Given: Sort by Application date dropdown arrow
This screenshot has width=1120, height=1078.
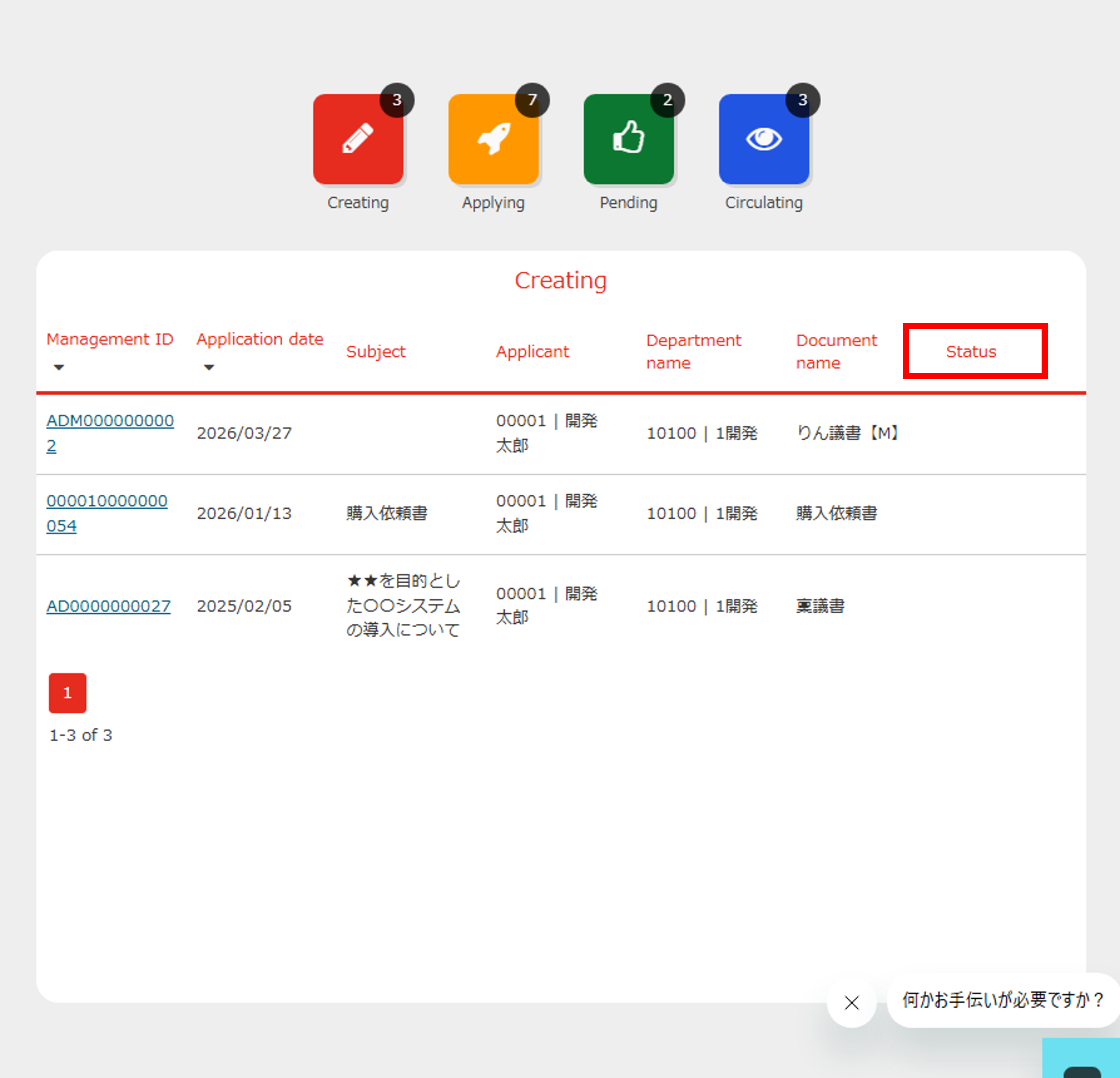Looking at the screenshot, I should point(209,367).
